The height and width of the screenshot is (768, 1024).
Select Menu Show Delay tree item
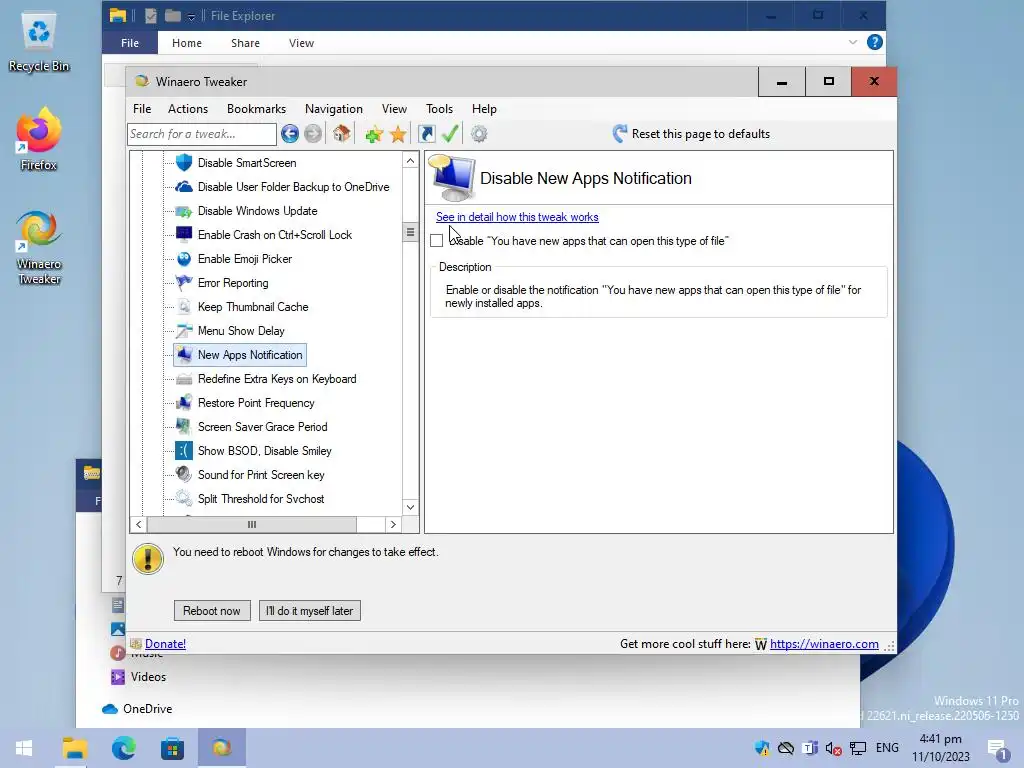click(241, 331)
